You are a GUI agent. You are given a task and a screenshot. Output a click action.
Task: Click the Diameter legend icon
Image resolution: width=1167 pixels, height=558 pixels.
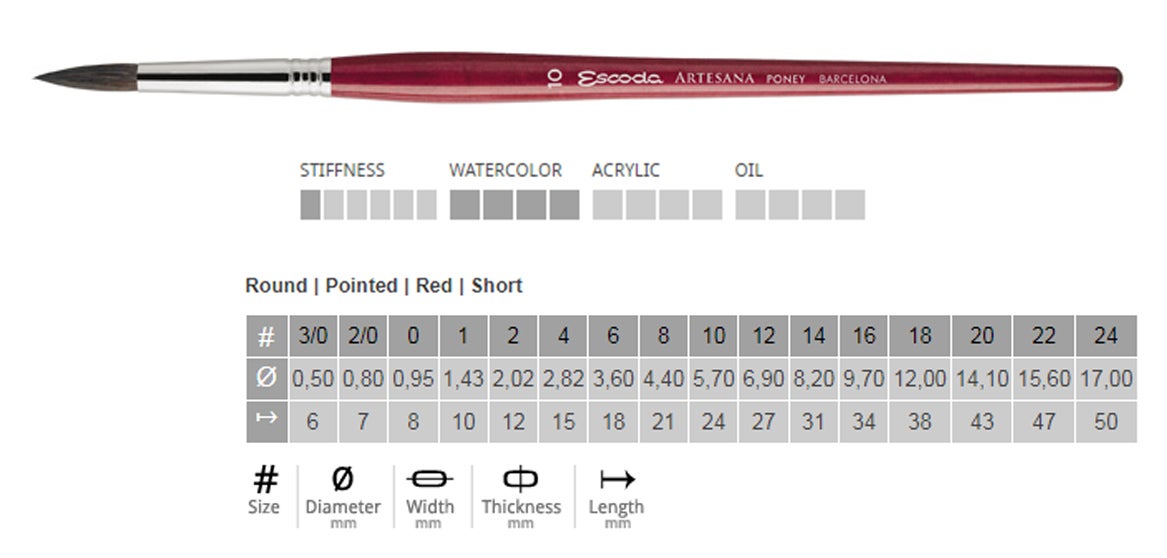click(x=342, y=479)
